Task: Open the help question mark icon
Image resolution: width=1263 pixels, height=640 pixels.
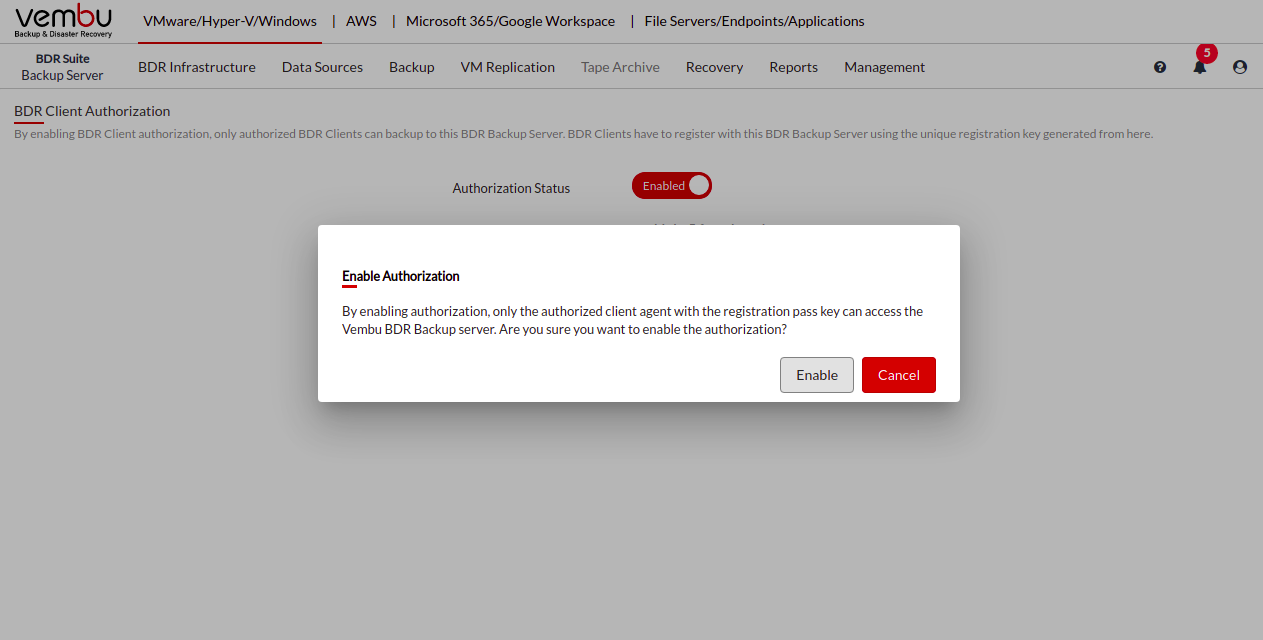Action: pos(1160,67)
